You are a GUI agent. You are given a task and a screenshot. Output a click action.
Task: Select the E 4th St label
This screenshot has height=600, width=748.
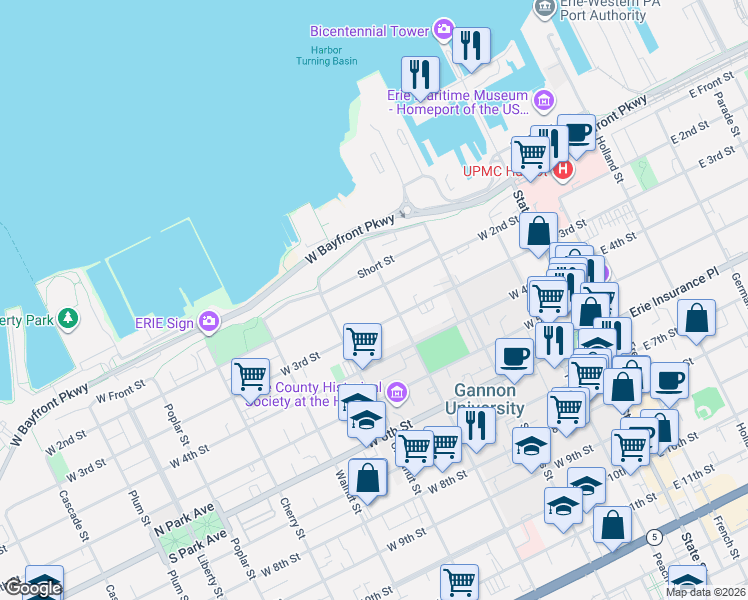618,243
